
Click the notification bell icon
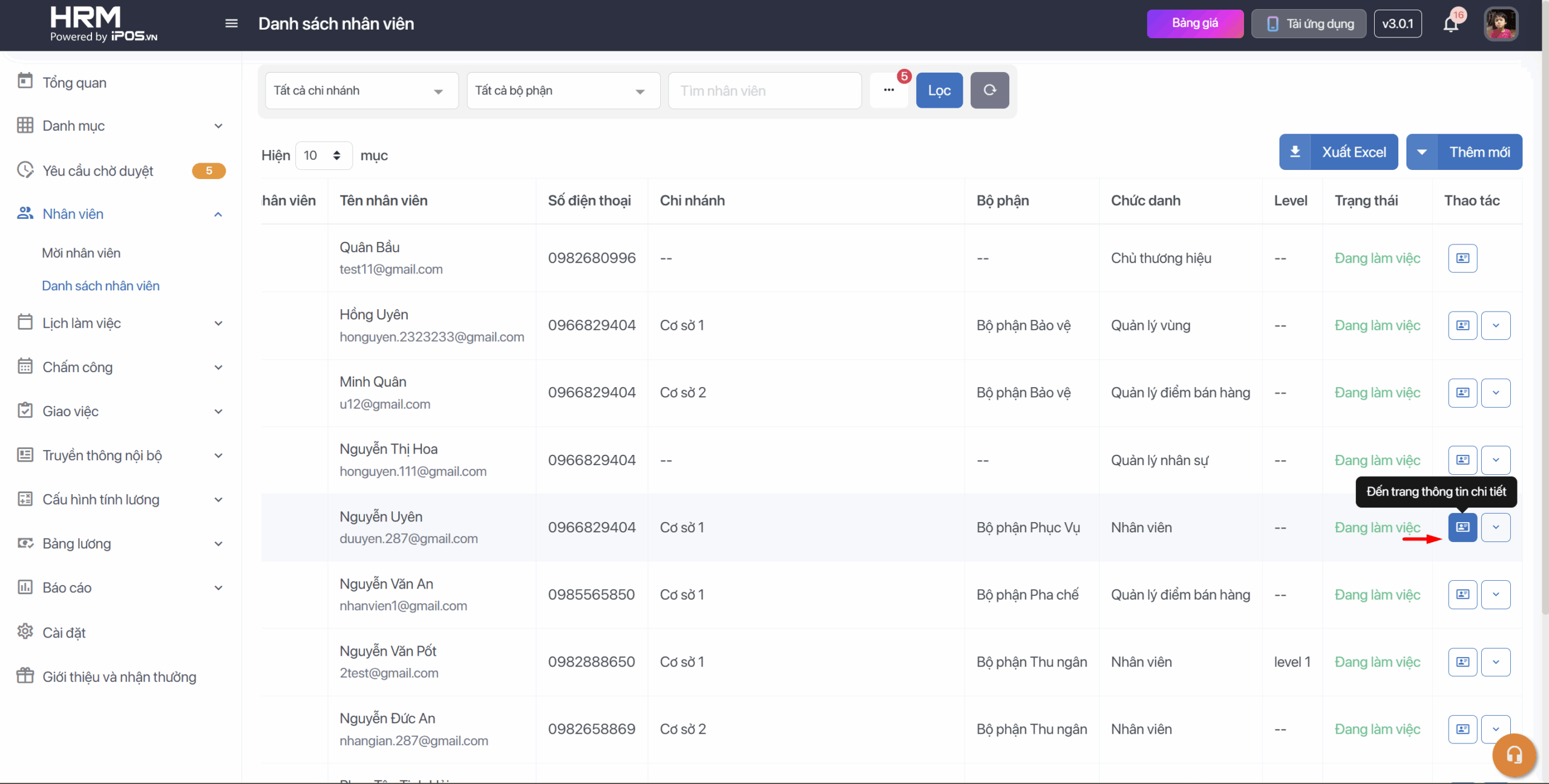point(1450,24)
